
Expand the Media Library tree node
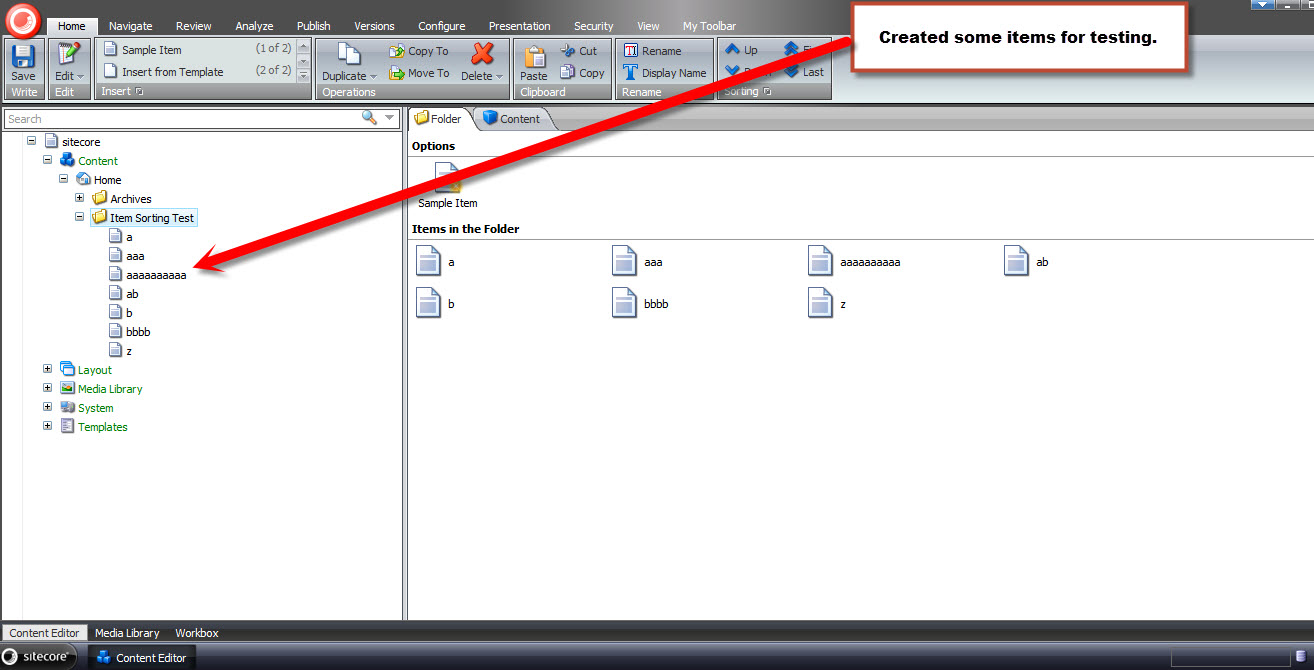click(x=47, y=388)
